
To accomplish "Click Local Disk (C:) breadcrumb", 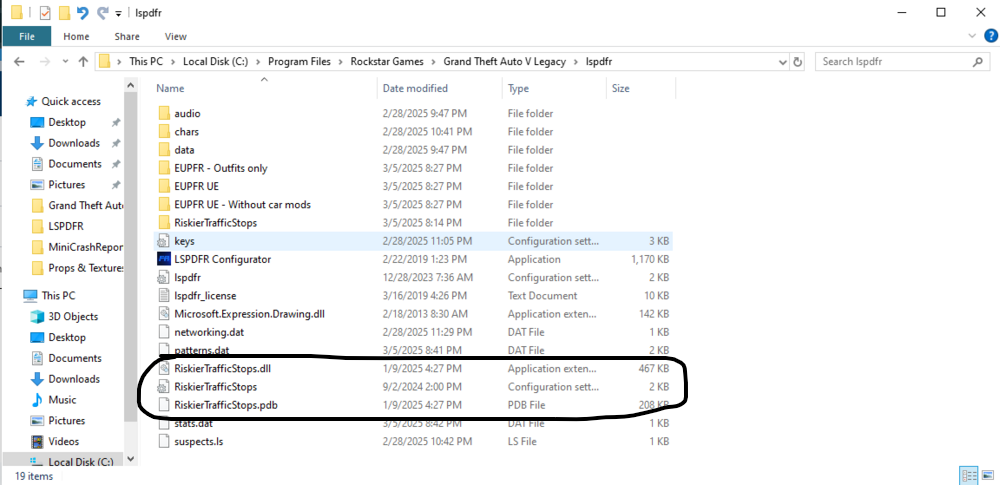I will tap(215, 62).
